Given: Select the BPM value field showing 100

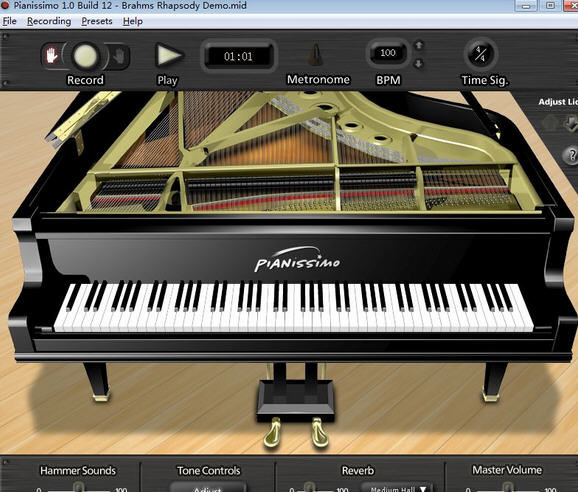Looking at the screenshot, I should coord(388,53).
